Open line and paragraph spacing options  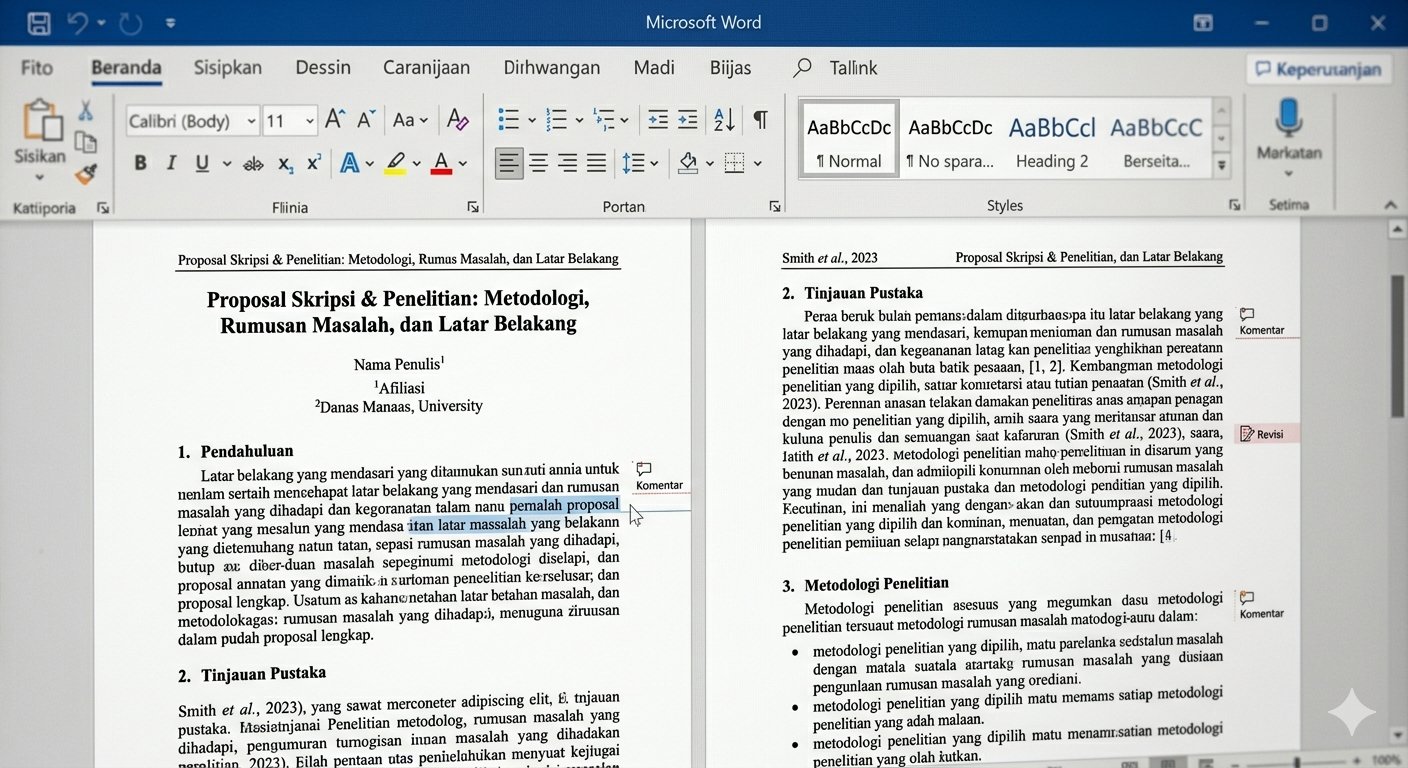[x=634, y=163]
